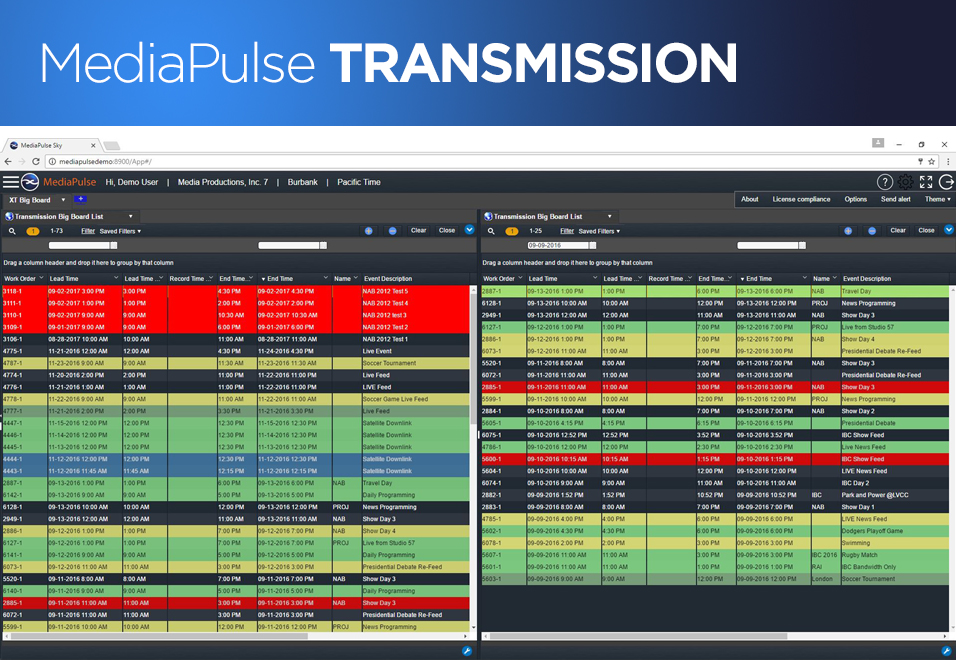The width and height of the screenshot is (956, 660).
Task: Click the left panel vertical scrollbar
Action: 473,360
